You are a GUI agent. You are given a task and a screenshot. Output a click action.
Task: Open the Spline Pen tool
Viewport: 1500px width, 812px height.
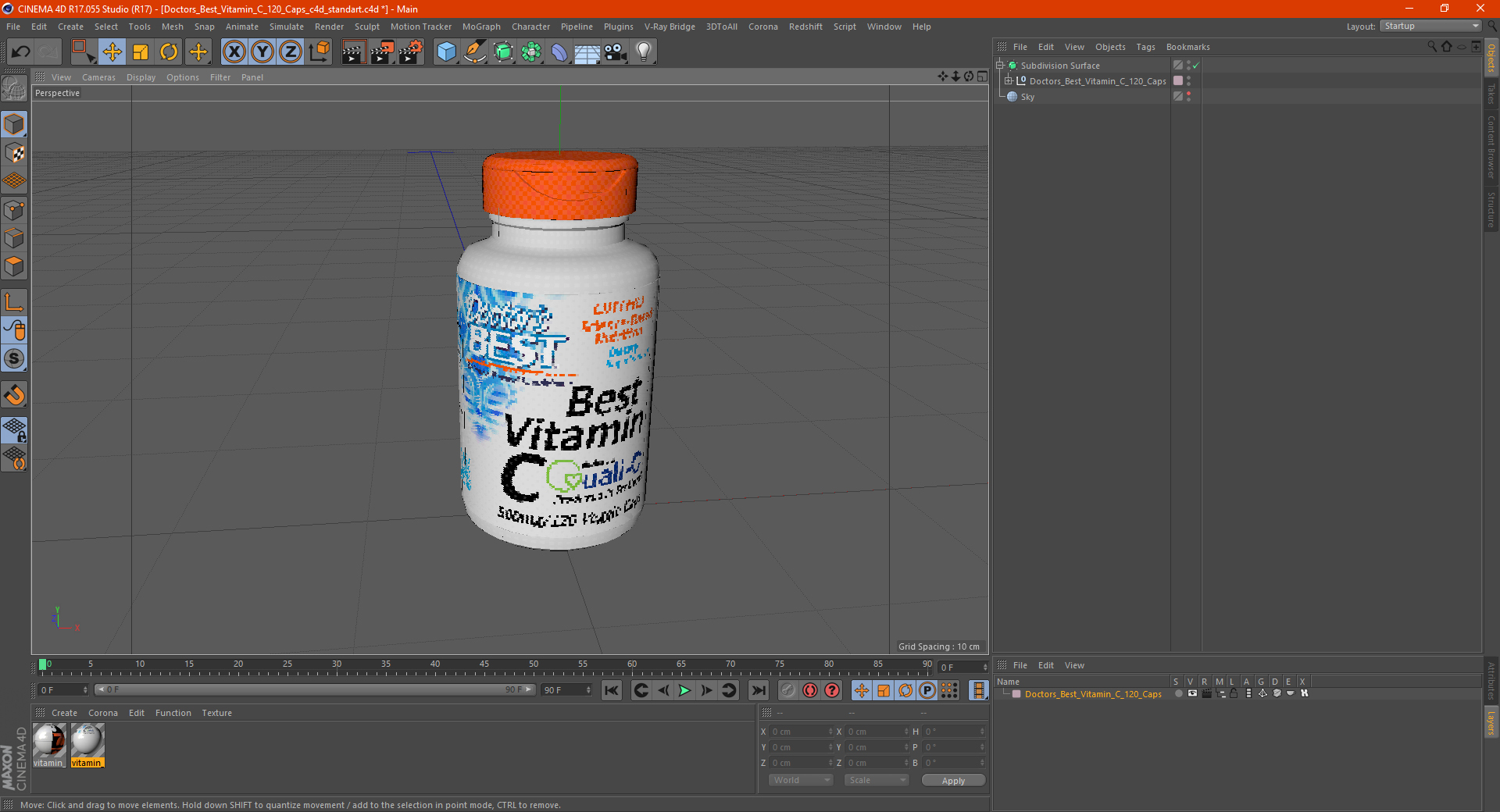474,52
